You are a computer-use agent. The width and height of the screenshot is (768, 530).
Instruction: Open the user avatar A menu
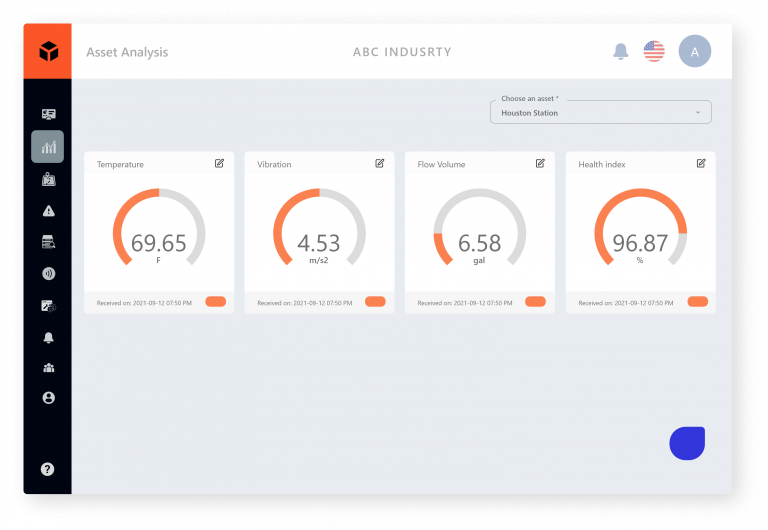click(x=695, y=51)
